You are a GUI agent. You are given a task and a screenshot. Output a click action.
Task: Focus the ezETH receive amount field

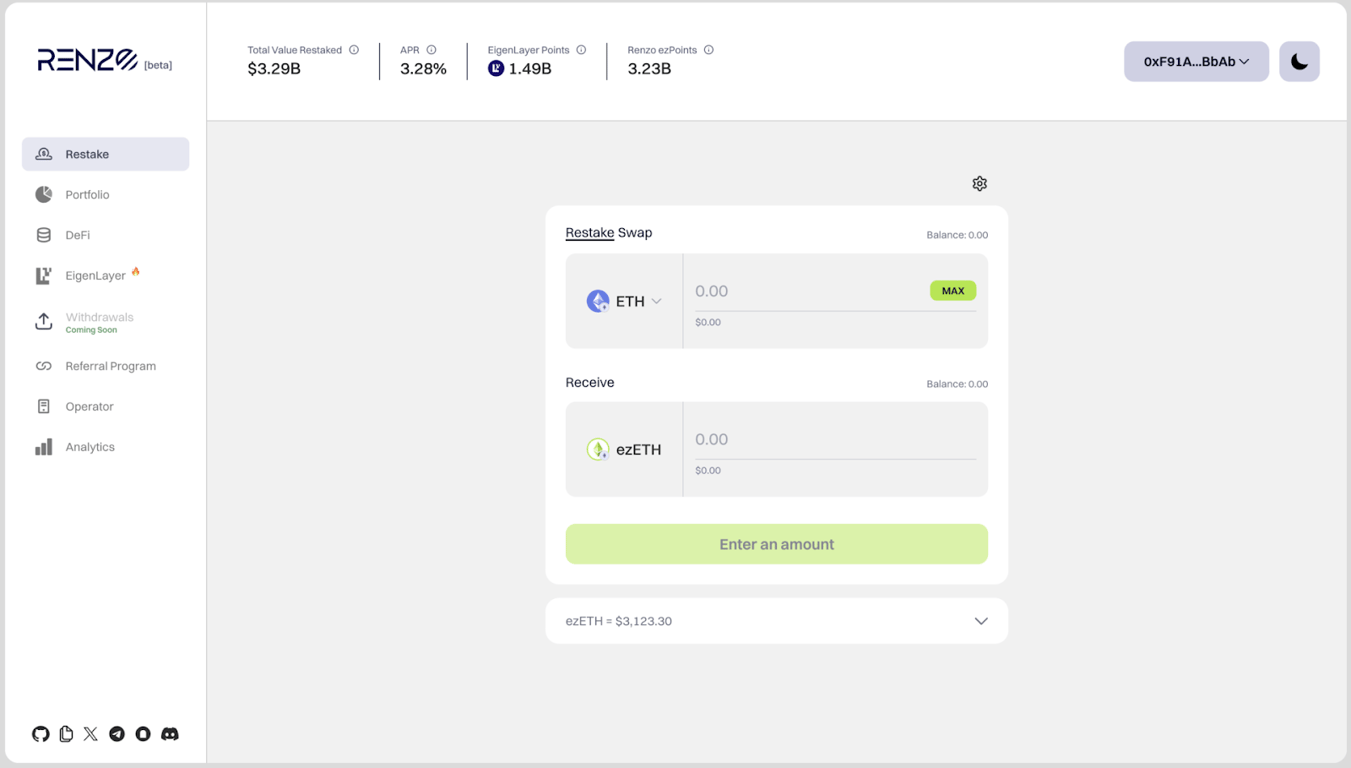coord(835,439)
